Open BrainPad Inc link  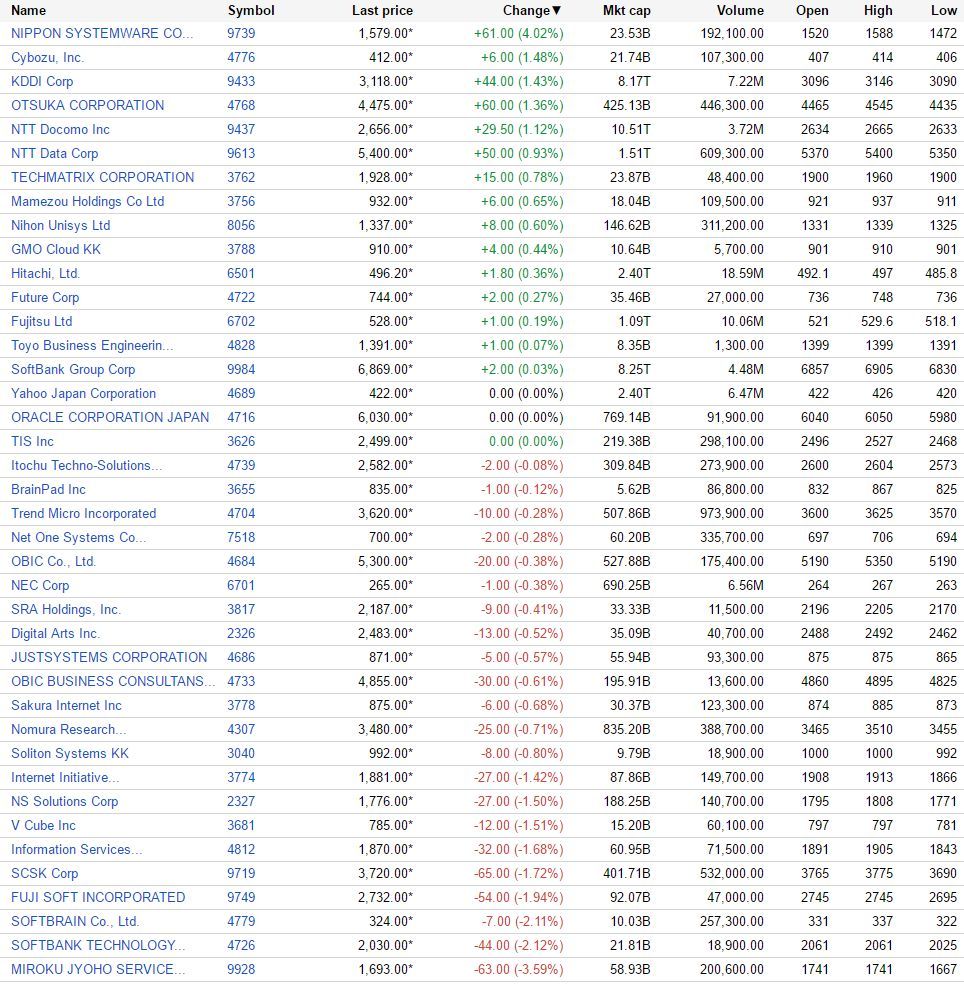pos(48,489)
